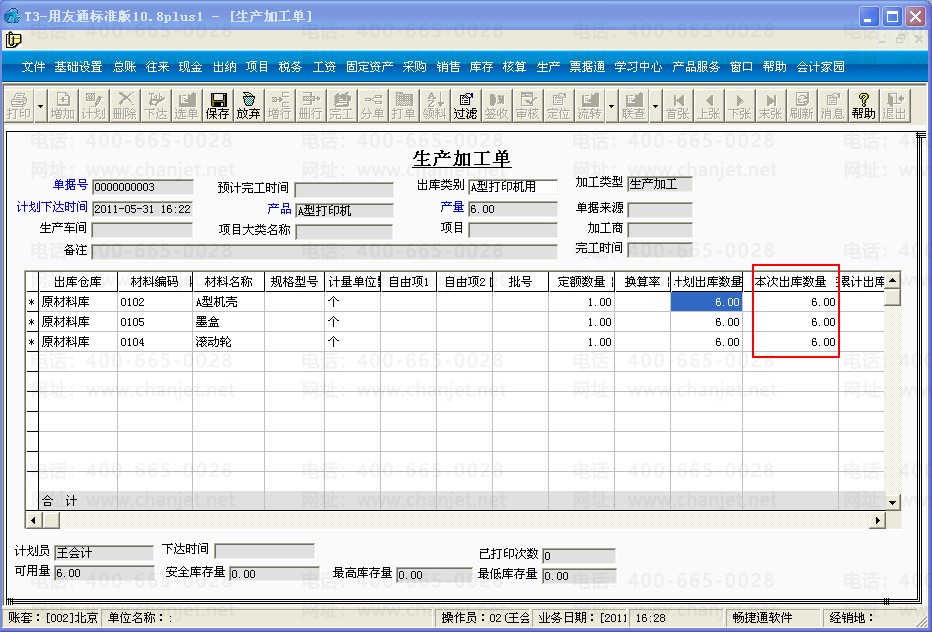Click the 材料编码 column header

tap(155, 282)
